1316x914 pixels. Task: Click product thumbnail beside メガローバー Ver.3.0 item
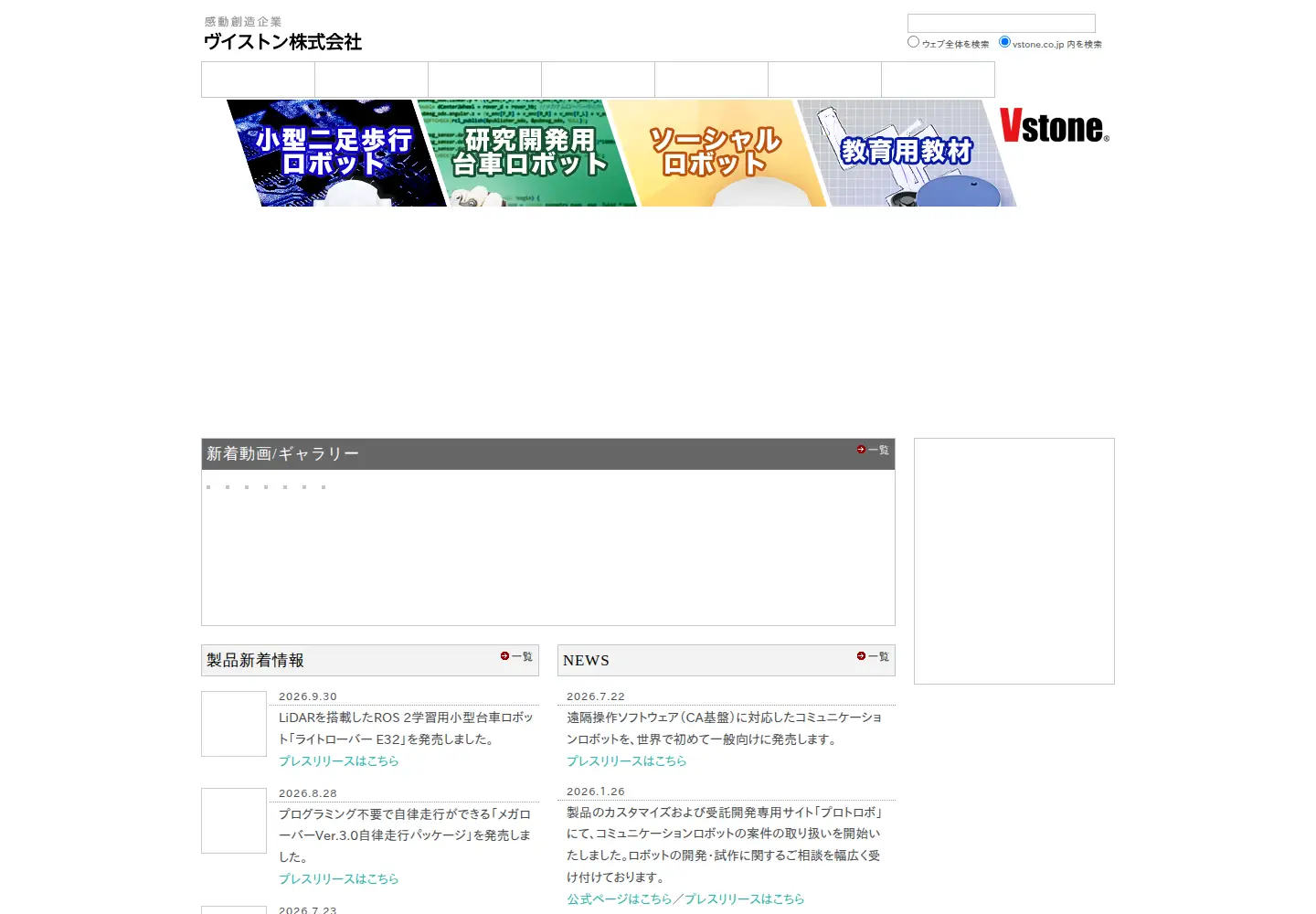pyautogui.click(x=234, y=821)
